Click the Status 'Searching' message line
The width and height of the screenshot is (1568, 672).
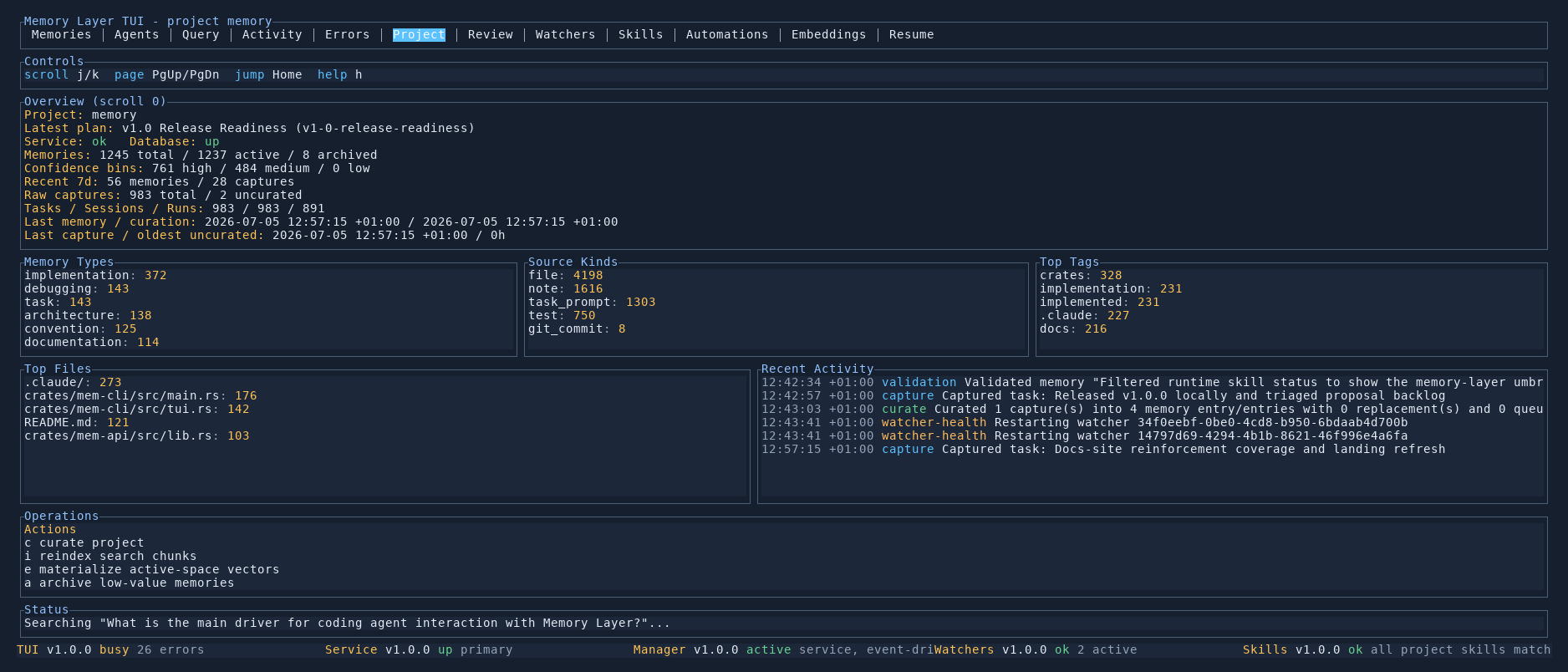[347, 623]
